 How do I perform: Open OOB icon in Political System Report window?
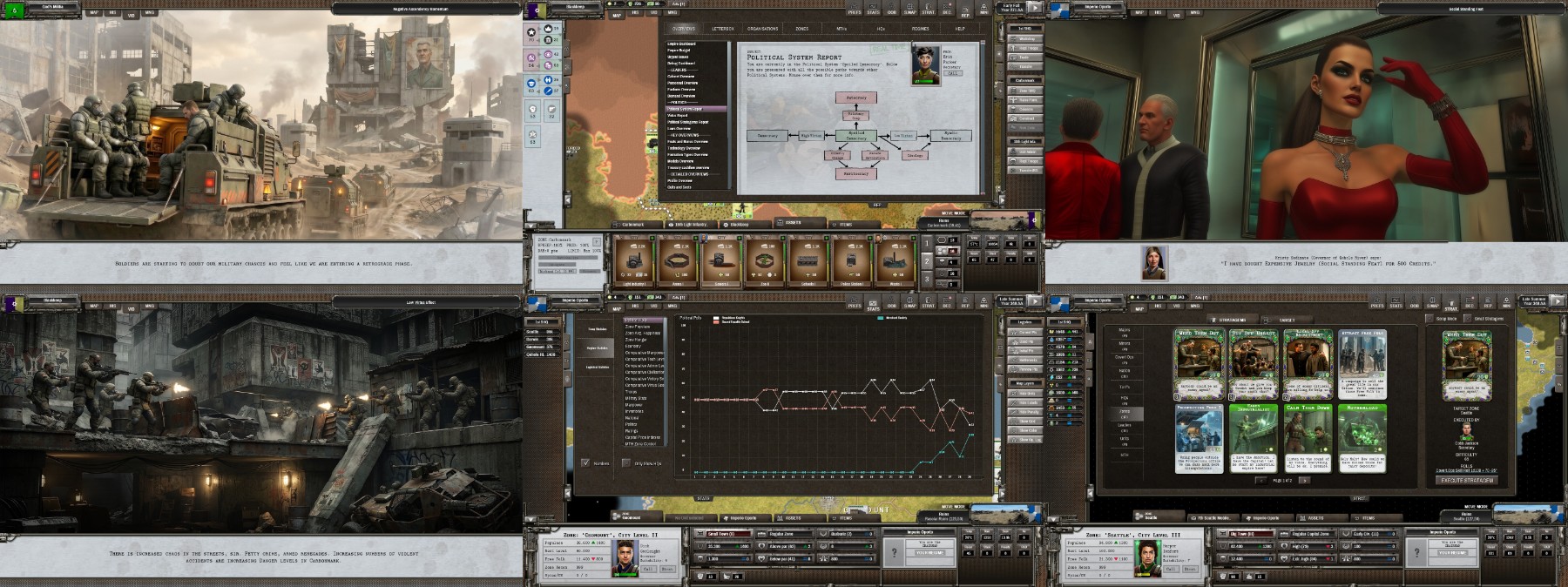click(x=892, y=9)
